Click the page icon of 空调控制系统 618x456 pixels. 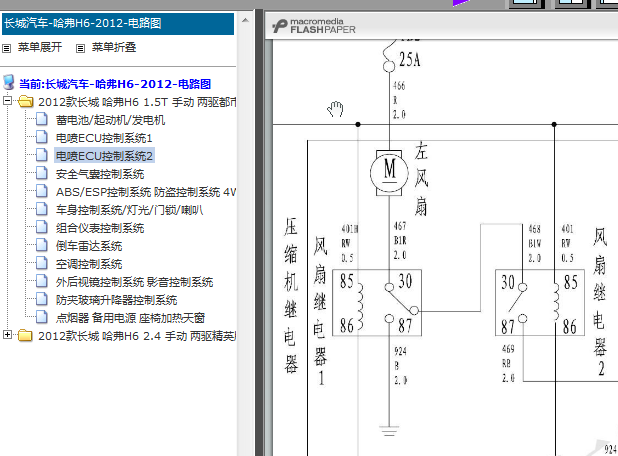click(42, 263)
